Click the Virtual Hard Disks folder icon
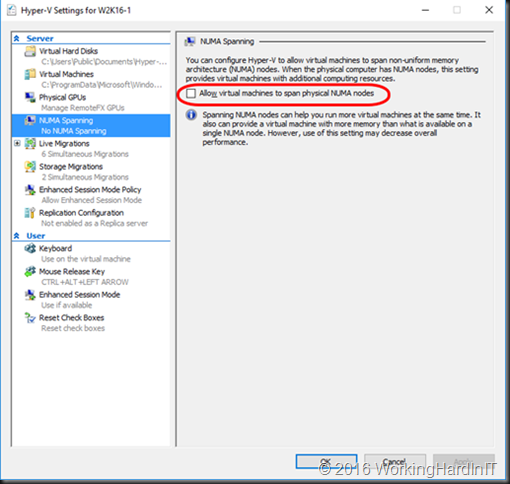 point(30,51)
